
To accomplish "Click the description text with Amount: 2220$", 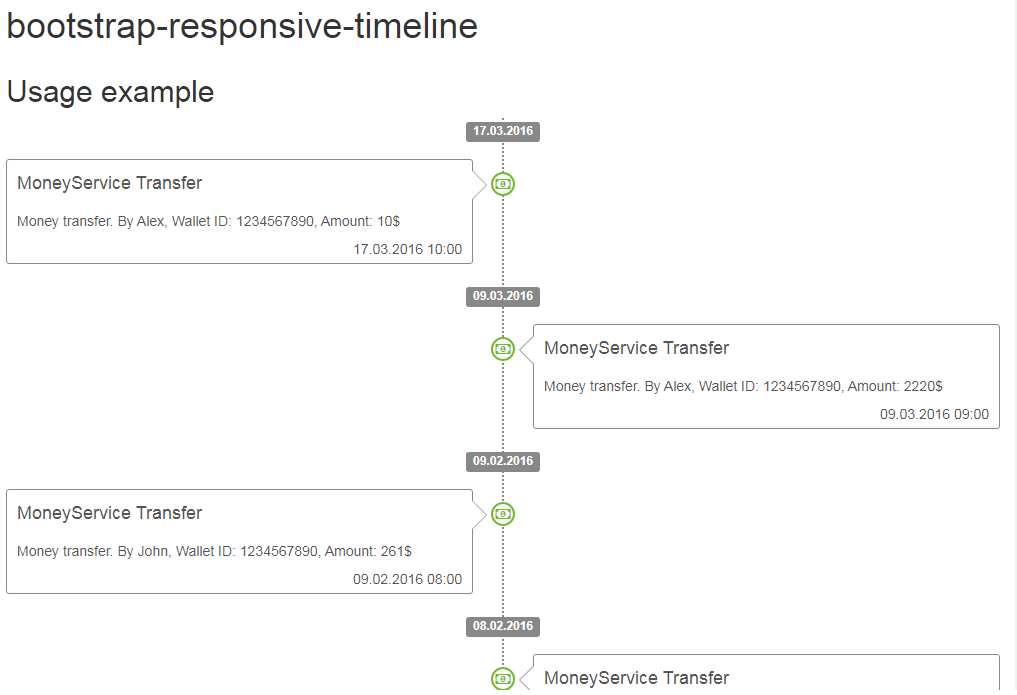I will point(743,386).
